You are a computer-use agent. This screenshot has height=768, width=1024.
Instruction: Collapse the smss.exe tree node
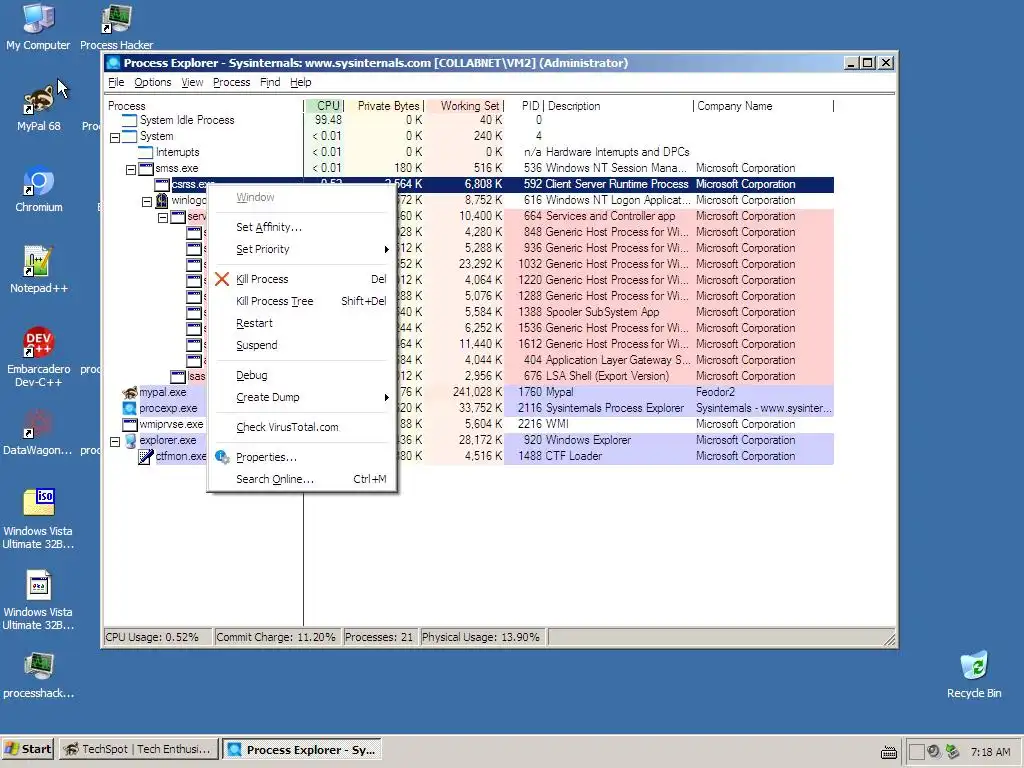coord(131,169)
